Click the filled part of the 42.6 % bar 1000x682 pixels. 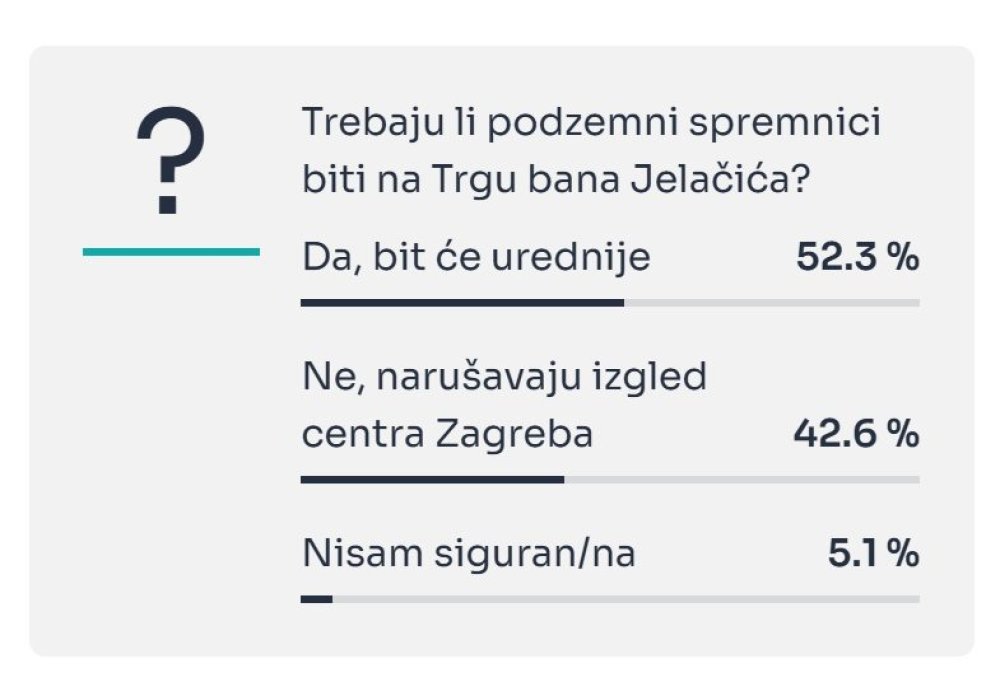432,480
